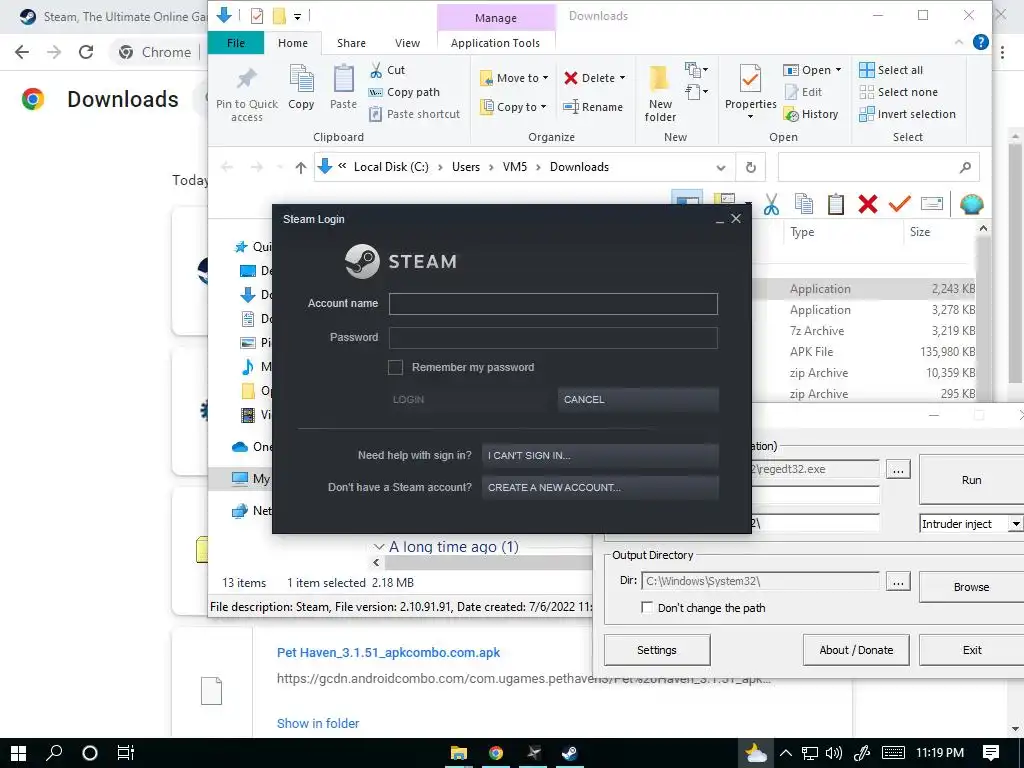Click the Chrome taskbar icon
The height and width of the screenshot is (768, 1024).
(496, 753)
